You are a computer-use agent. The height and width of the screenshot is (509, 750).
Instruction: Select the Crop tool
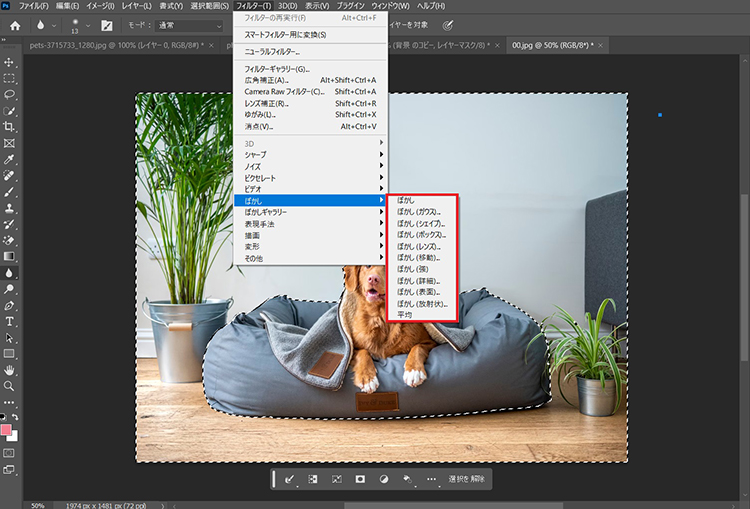click(9, 127)
